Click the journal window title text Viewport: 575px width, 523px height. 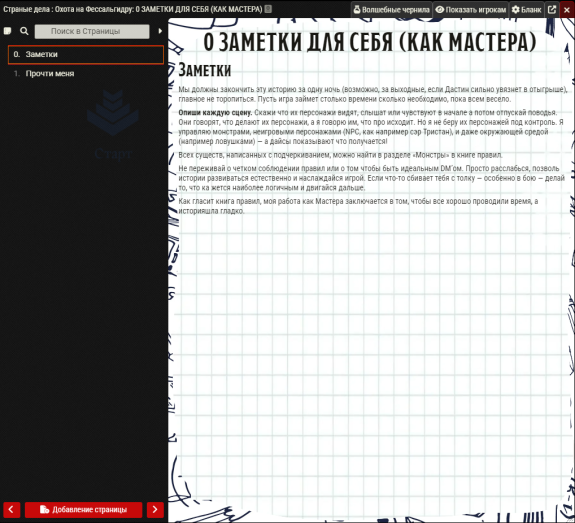click(x=133, y=9)
